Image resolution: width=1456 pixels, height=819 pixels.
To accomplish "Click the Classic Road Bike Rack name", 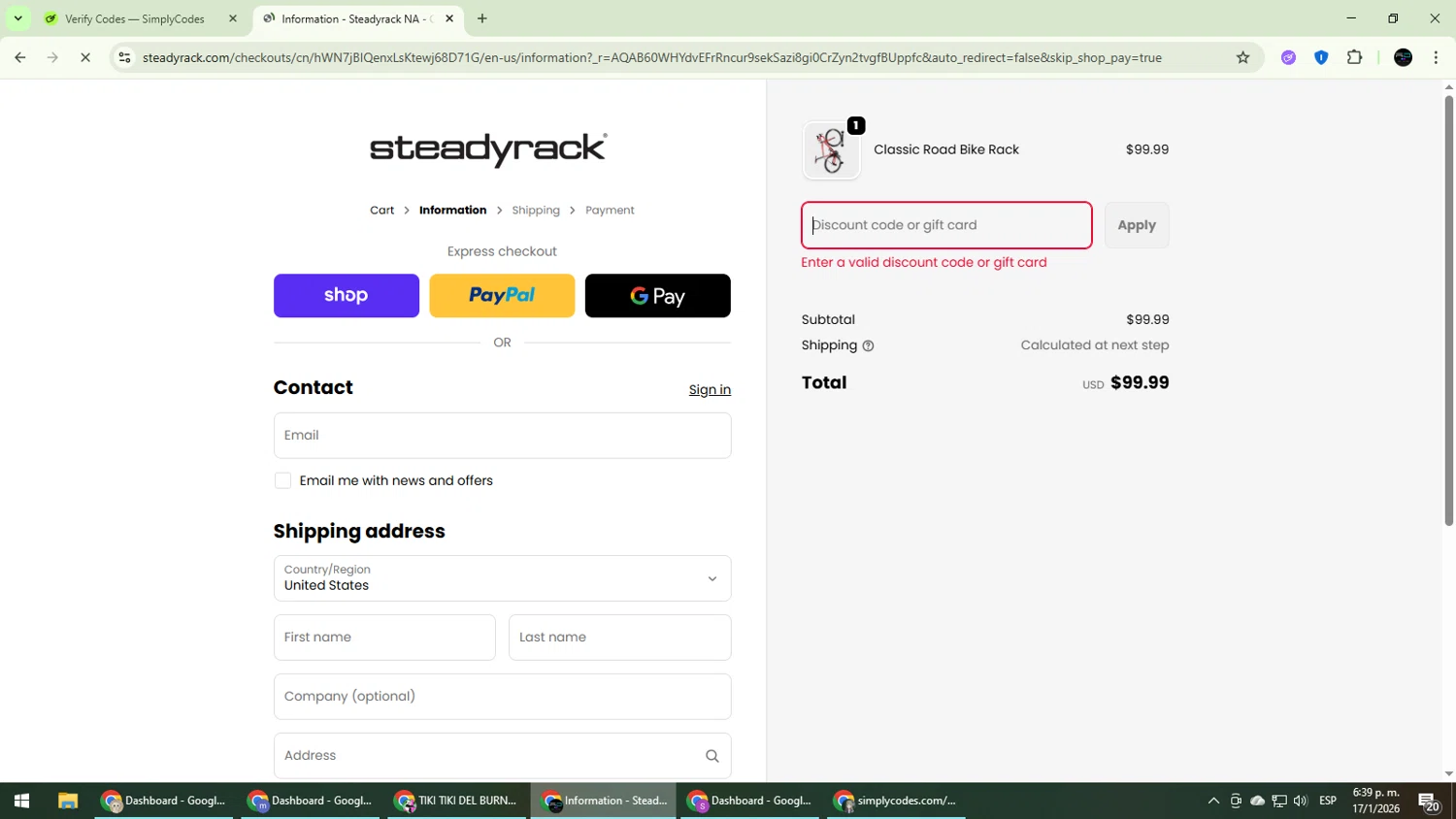I will point(946,149).
